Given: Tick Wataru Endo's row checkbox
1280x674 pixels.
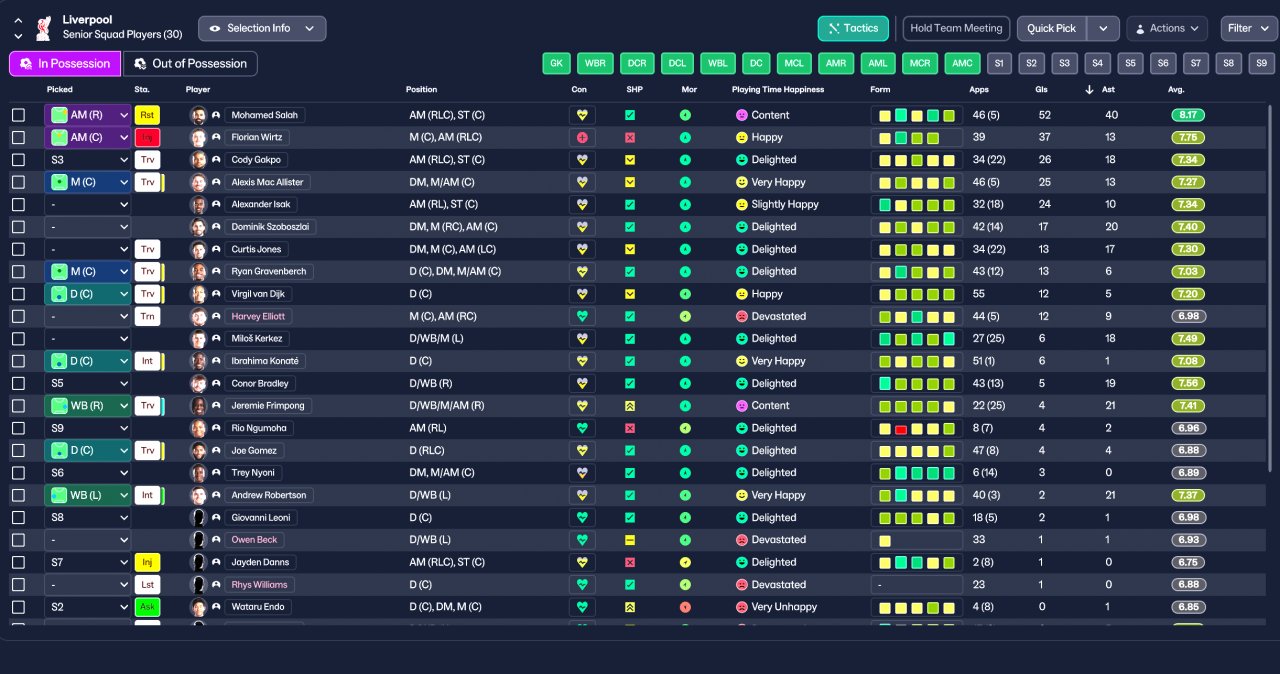Looking at the screenshot, I should click(18, 607).
